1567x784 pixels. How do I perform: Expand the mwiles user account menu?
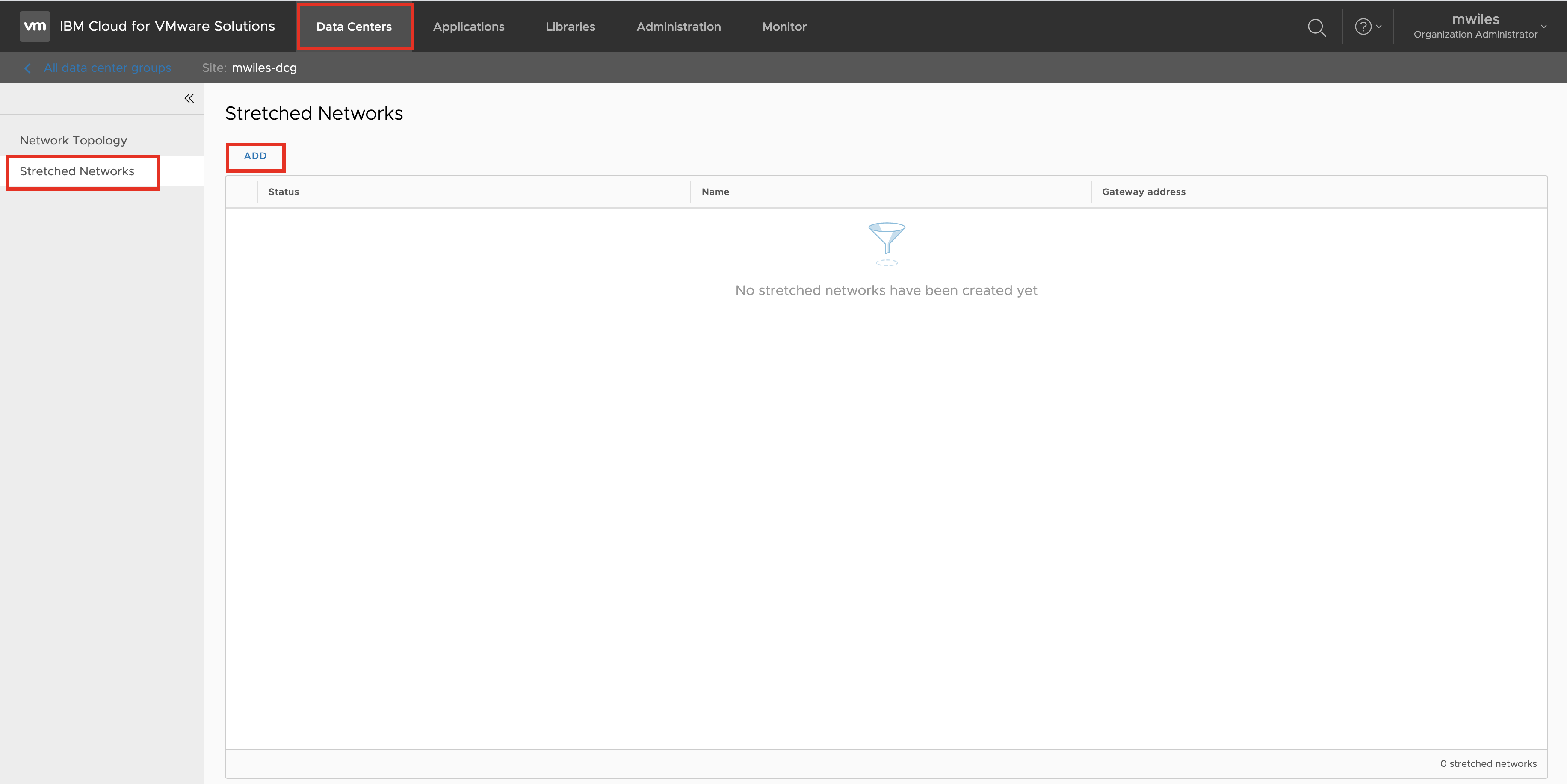pyautogui.click(x=1543, y=26)
